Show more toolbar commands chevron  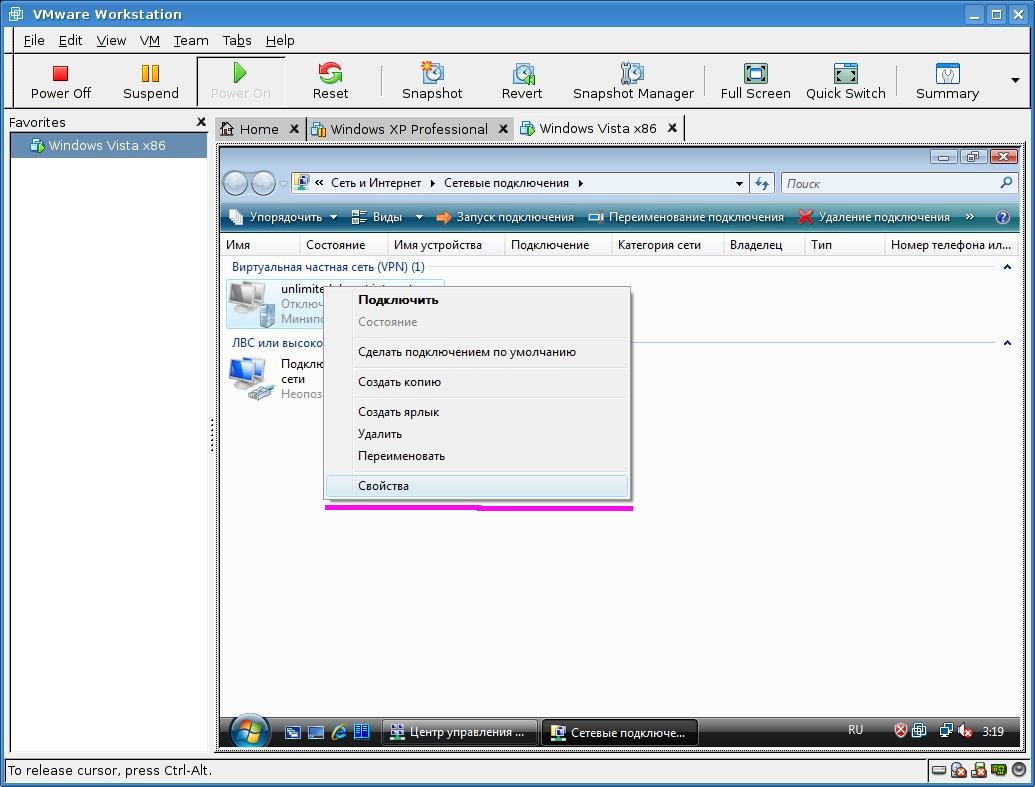tap(969, 217)
